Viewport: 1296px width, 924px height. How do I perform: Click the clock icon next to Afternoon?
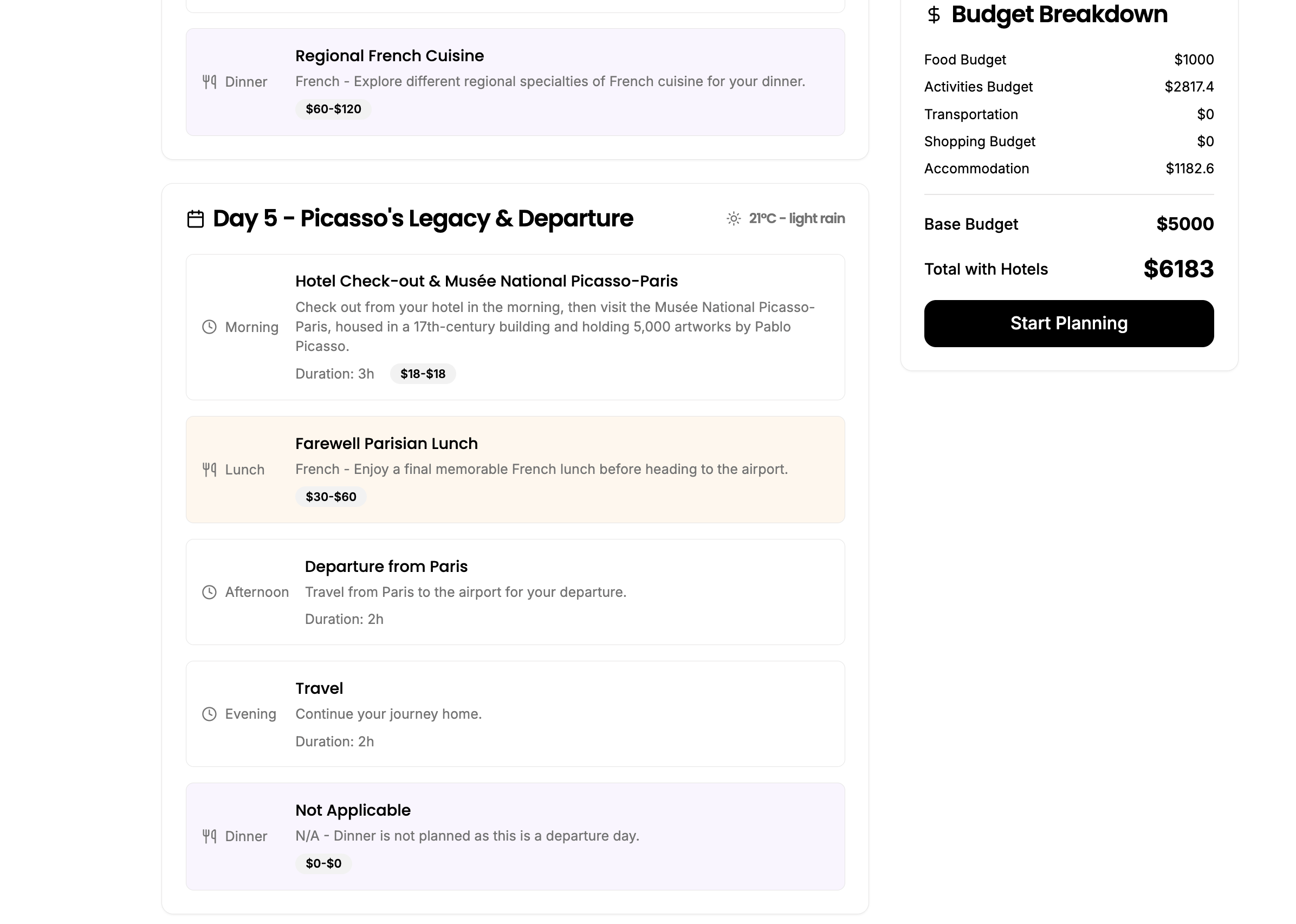point(210,593)
